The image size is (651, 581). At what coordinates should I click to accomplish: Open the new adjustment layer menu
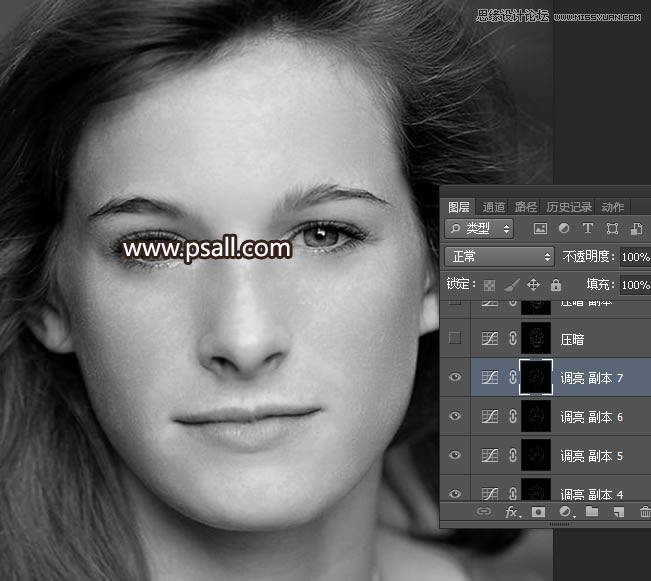coord(566,512)
